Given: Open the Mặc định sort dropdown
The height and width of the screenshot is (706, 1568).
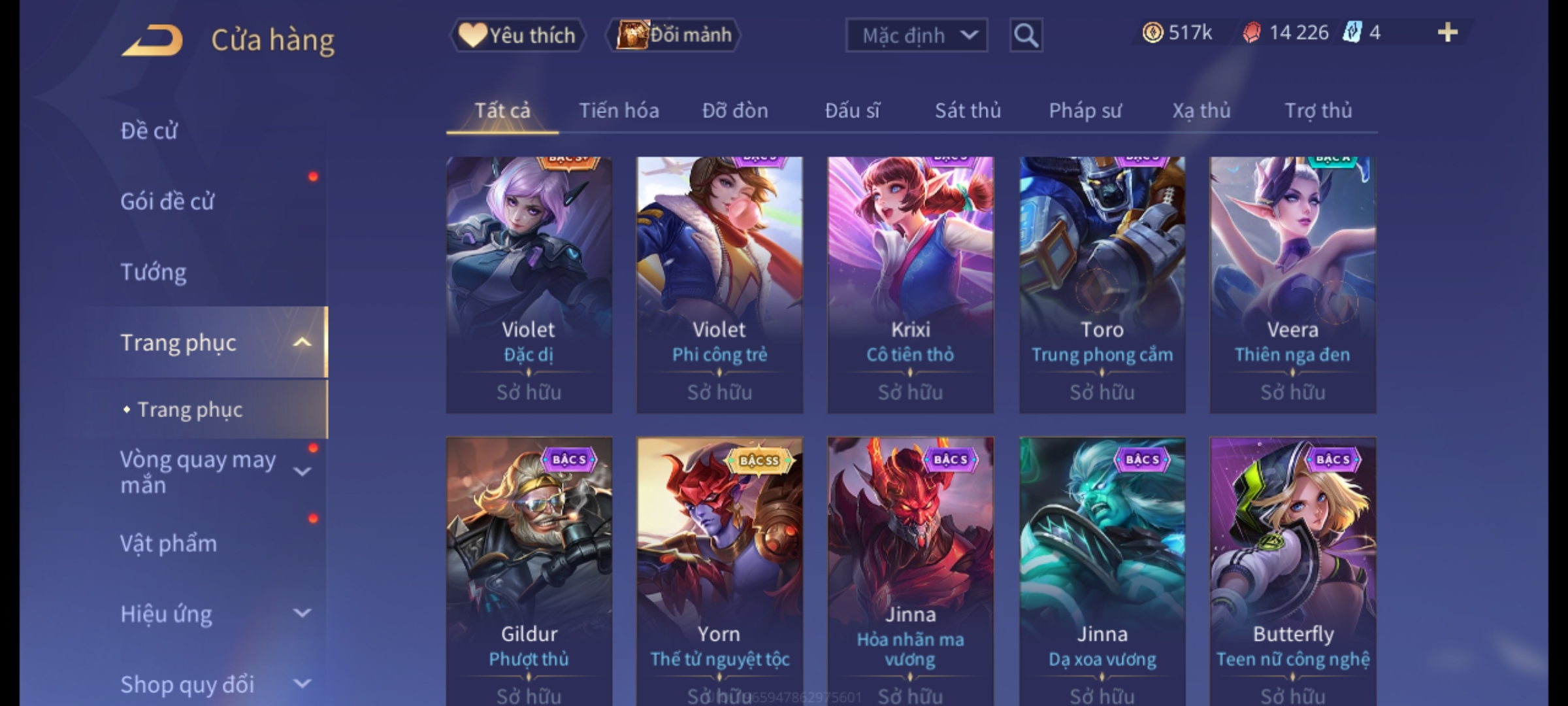Looking at the screenshot, I should coord(916,35).
